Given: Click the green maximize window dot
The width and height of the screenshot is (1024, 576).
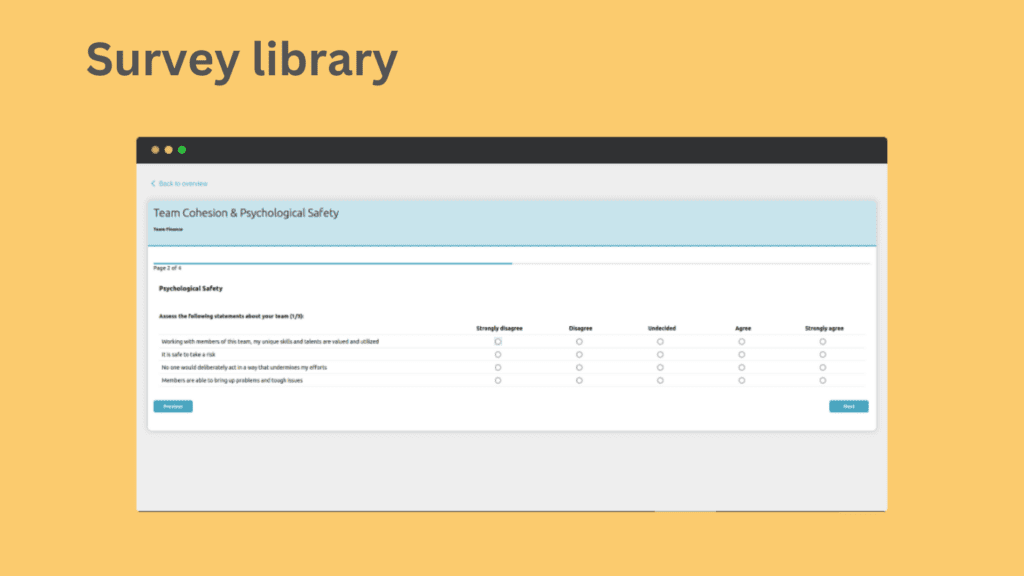Looking at the screenshot, I should [x=182, y=150].
